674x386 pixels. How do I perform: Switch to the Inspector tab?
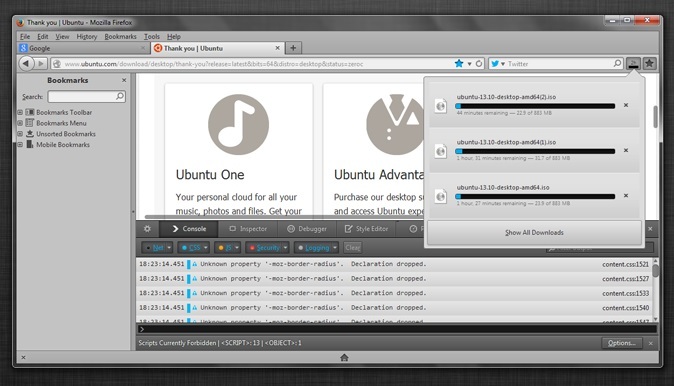click(248, 229)
